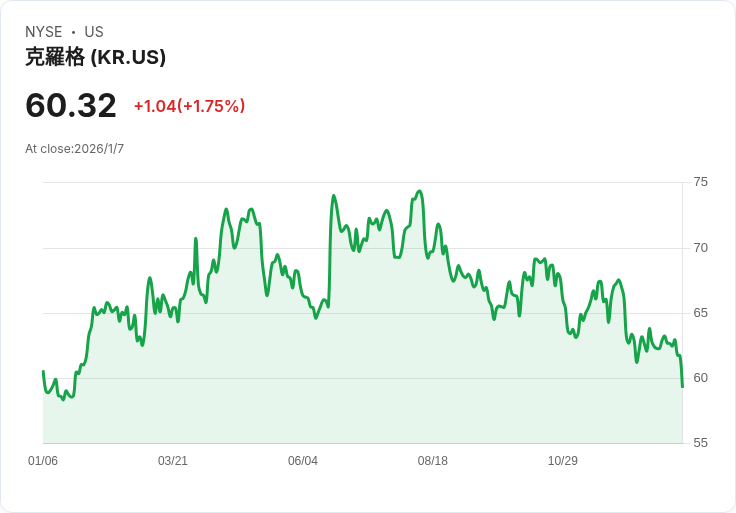The image size is (736, 513).
Task: Click the 01/06 date label
Action: (x=43, y=461)
